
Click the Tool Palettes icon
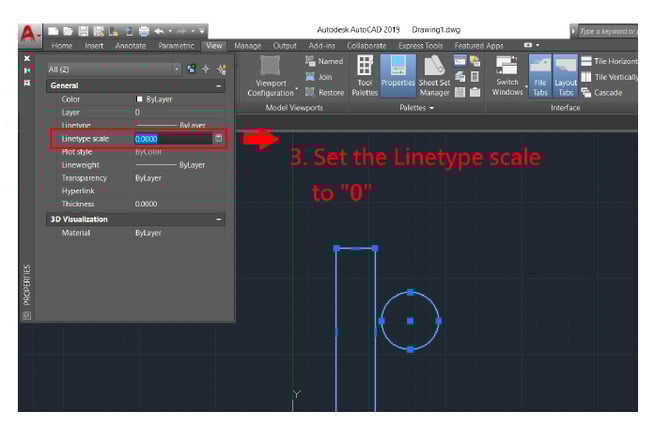tap(364, 76)
